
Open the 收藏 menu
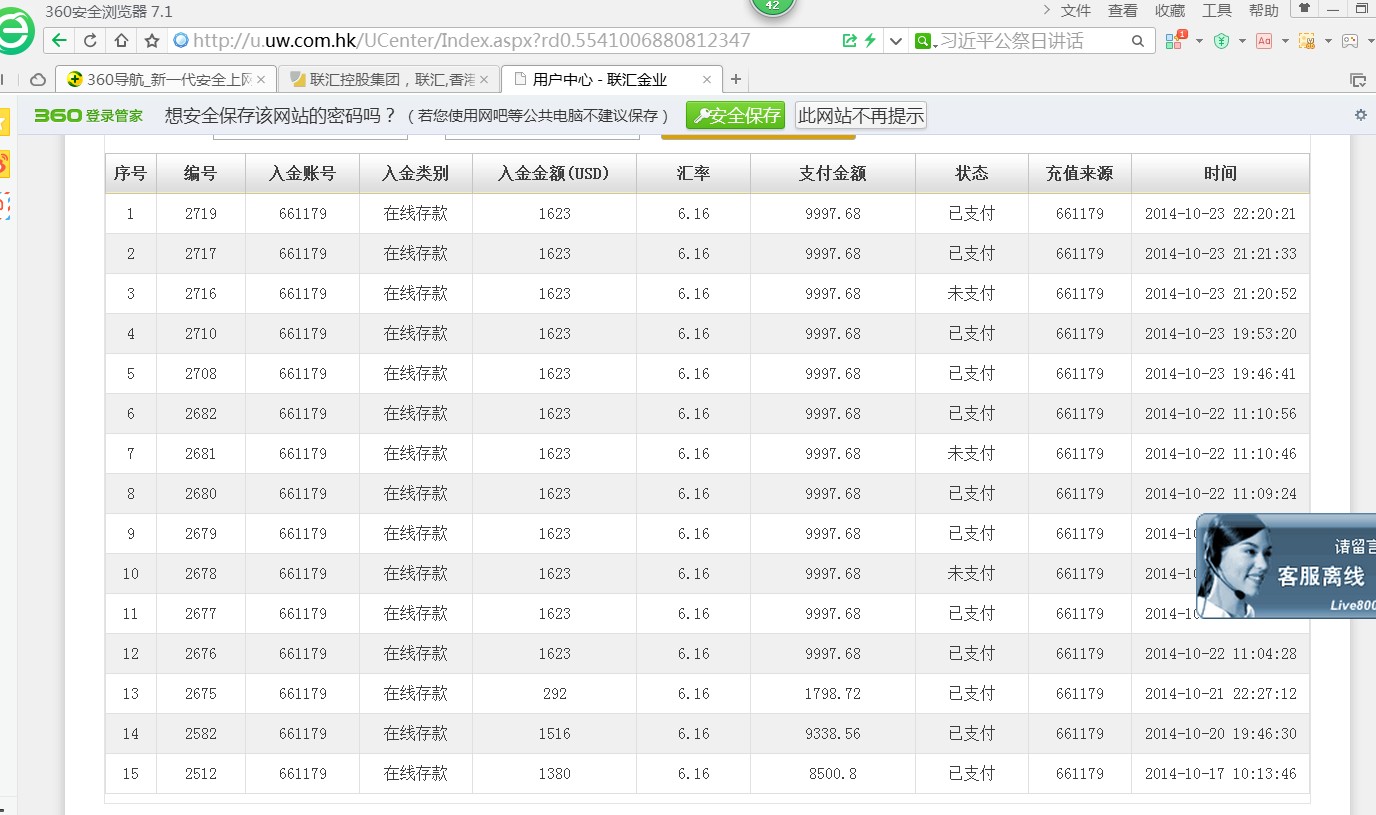[x=1170, y=10]
